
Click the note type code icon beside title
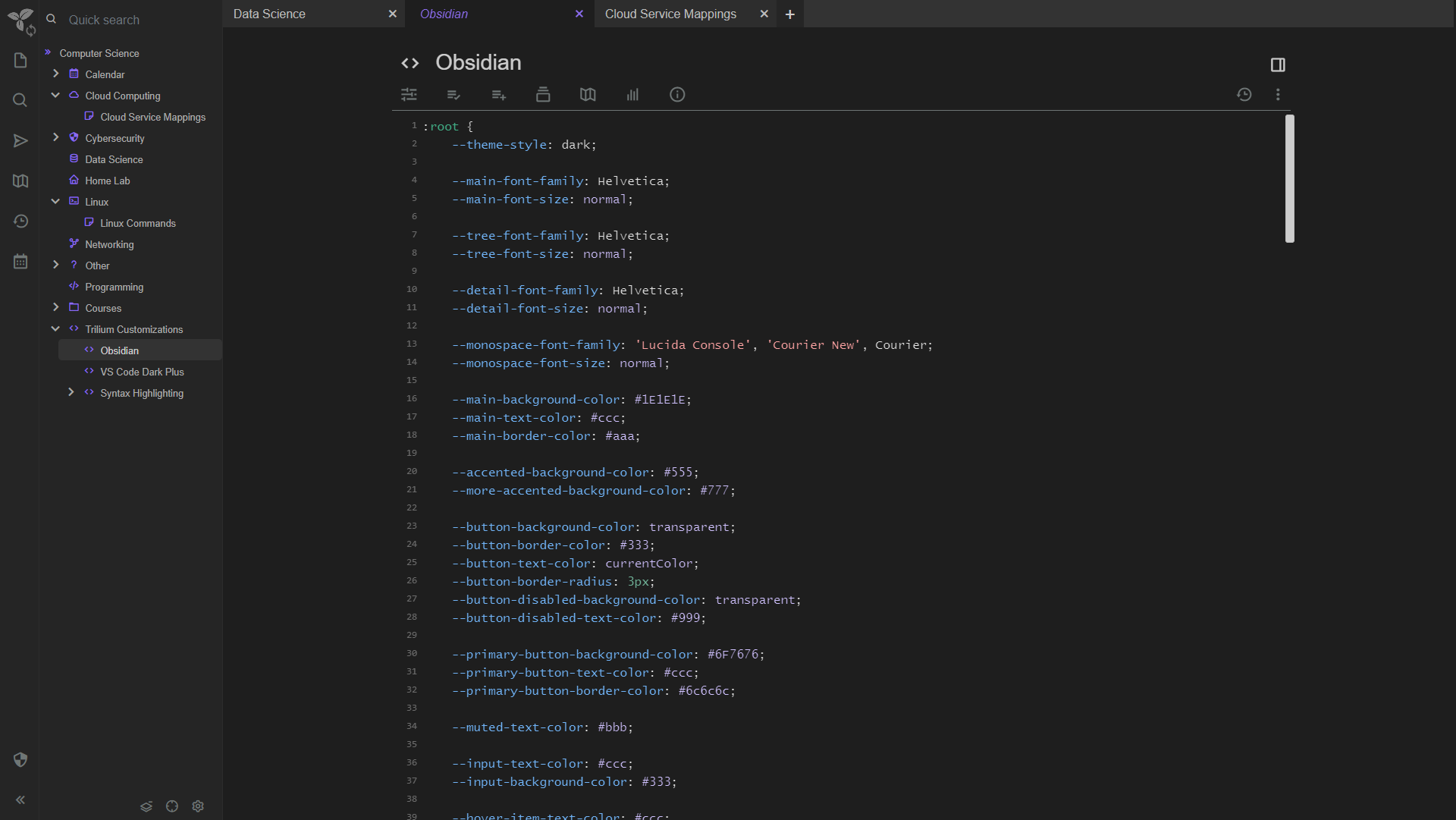tap(410, 64)
